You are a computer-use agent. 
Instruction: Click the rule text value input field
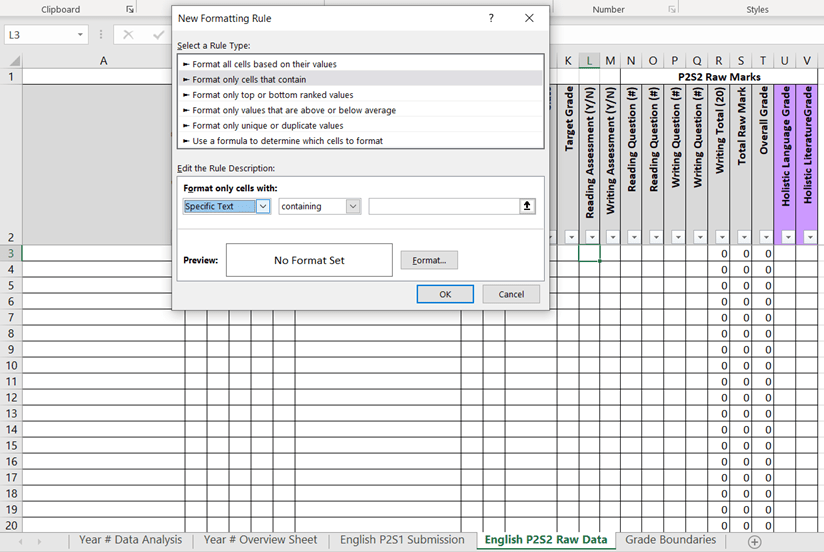pos(443,206)
